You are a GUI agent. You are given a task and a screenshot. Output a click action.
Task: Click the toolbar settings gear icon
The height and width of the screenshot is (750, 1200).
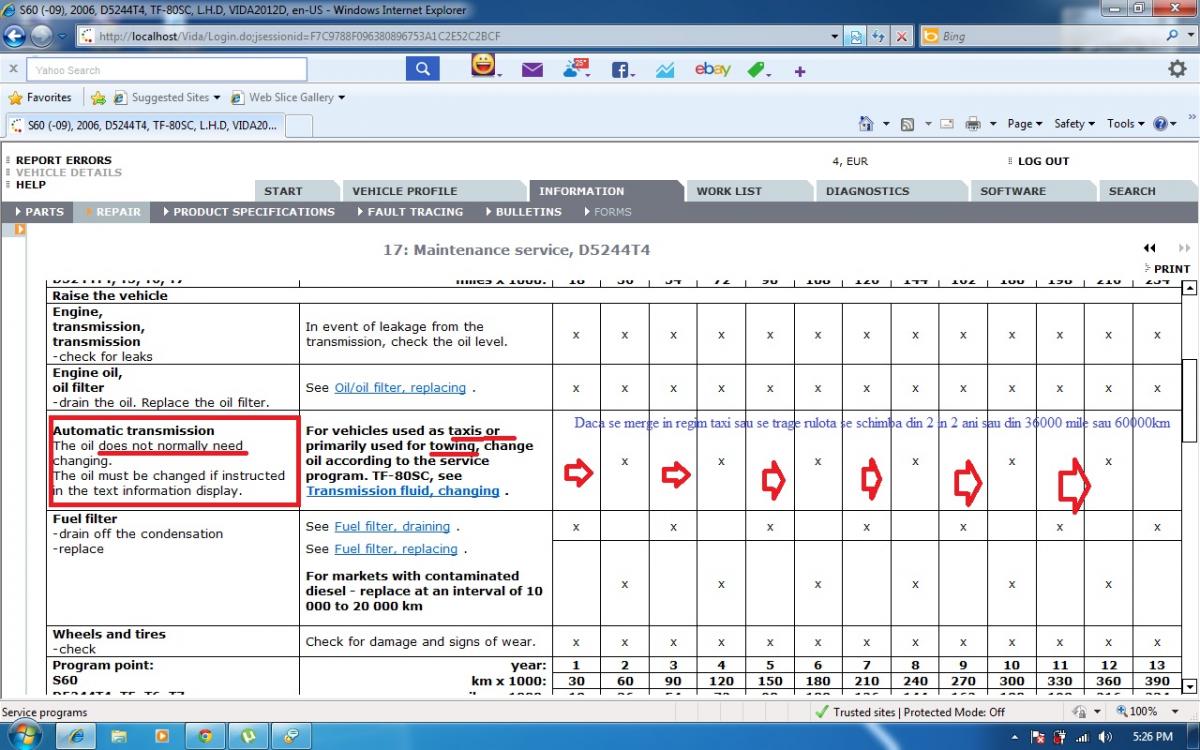coord(1177,69)
